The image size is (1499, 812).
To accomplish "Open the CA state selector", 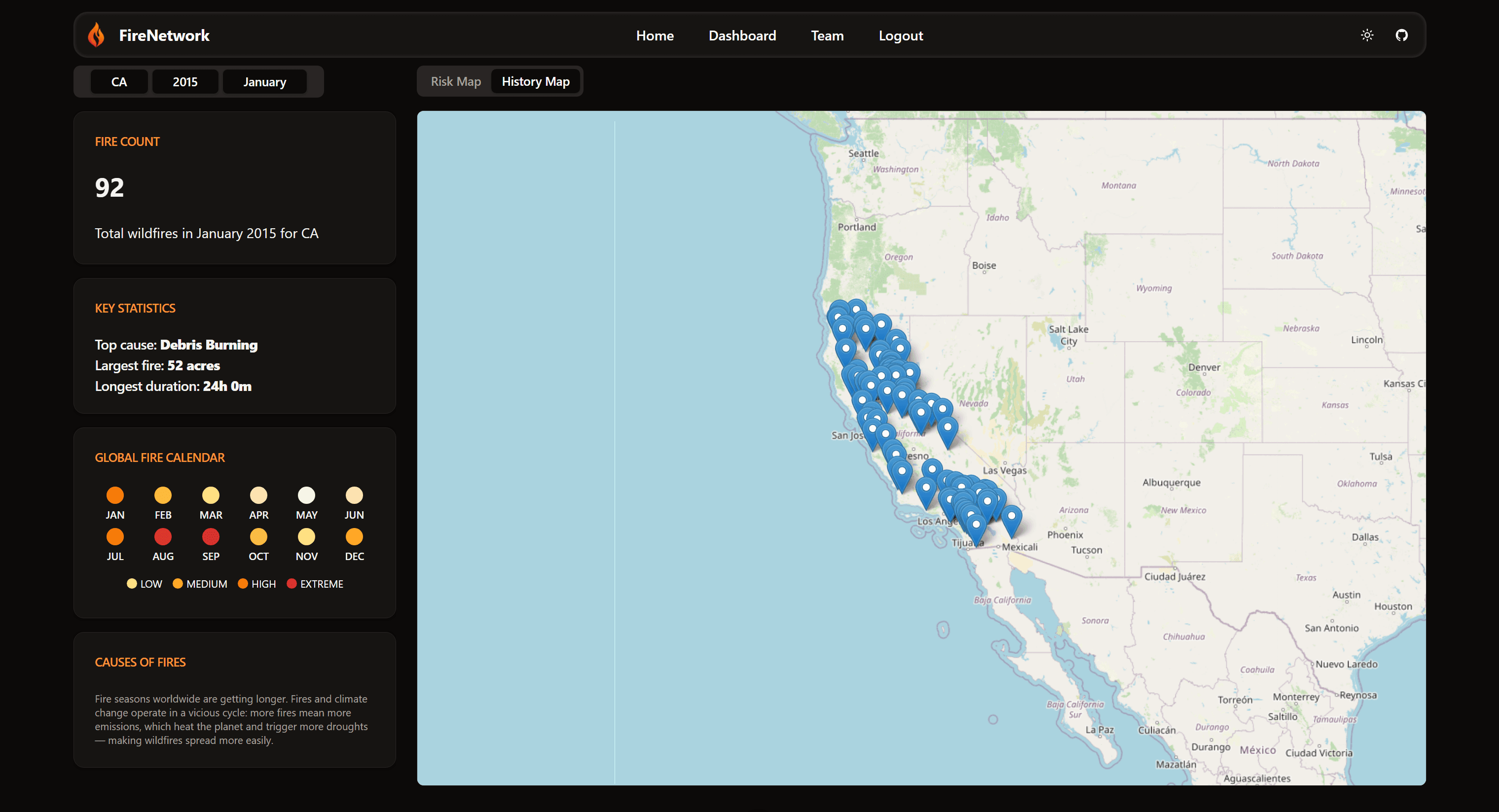I will click(x=119, y=81).
